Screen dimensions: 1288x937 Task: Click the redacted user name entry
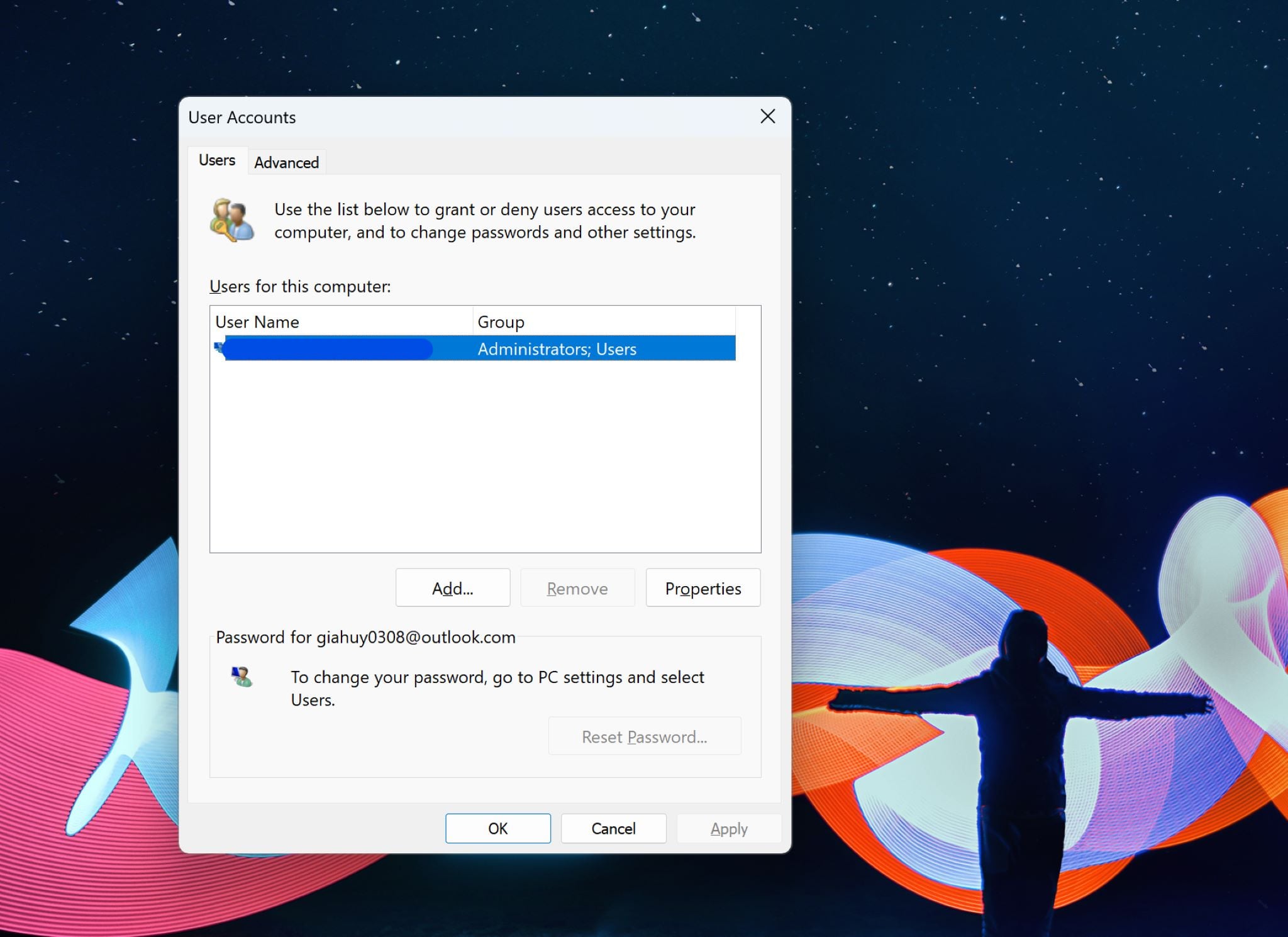click(328, 348)
